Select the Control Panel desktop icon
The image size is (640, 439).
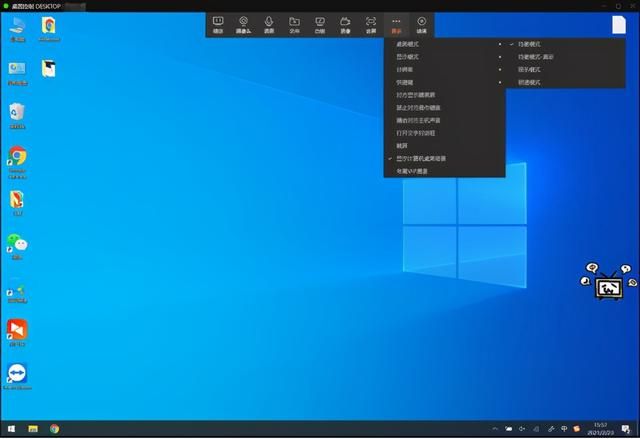pos(18,73)
